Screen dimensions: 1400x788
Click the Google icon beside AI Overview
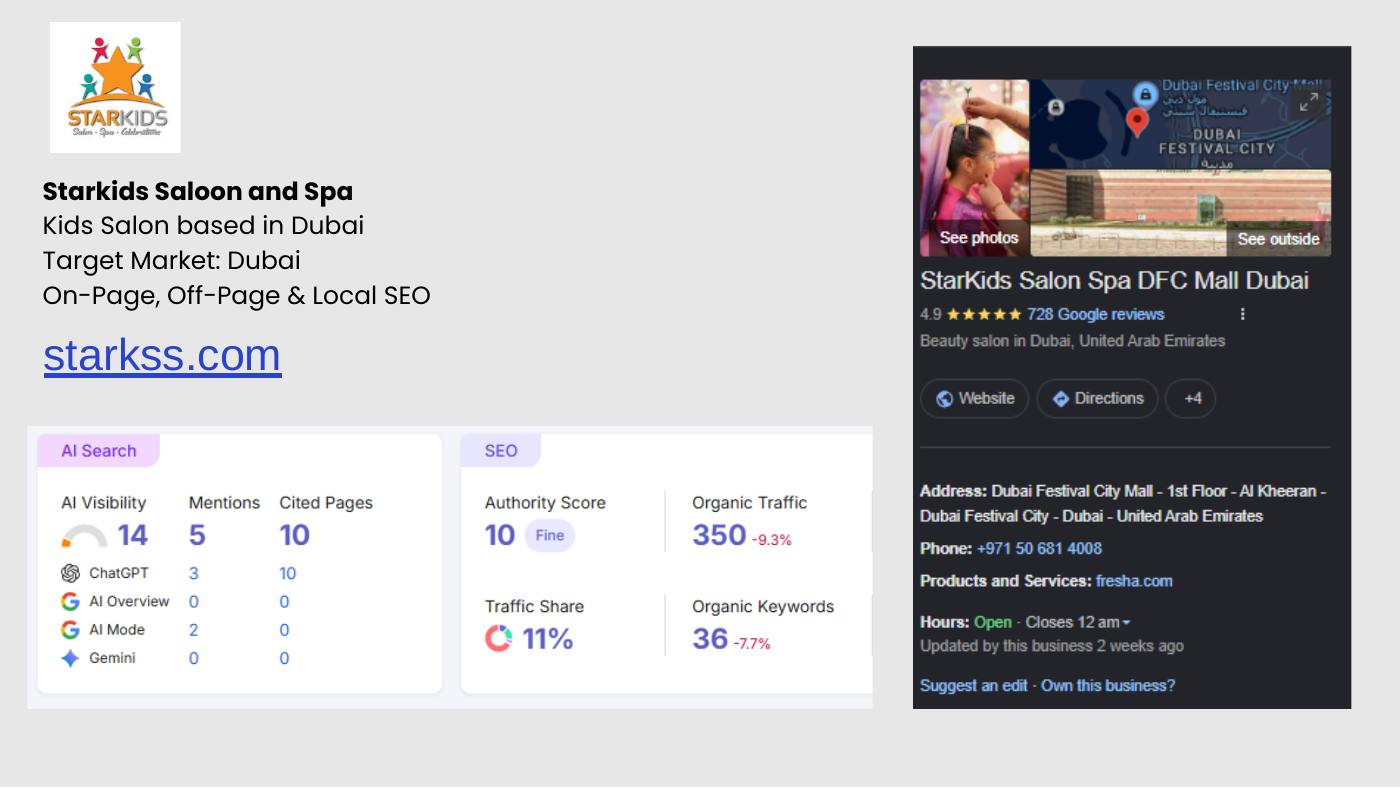[x=70, y=601]
